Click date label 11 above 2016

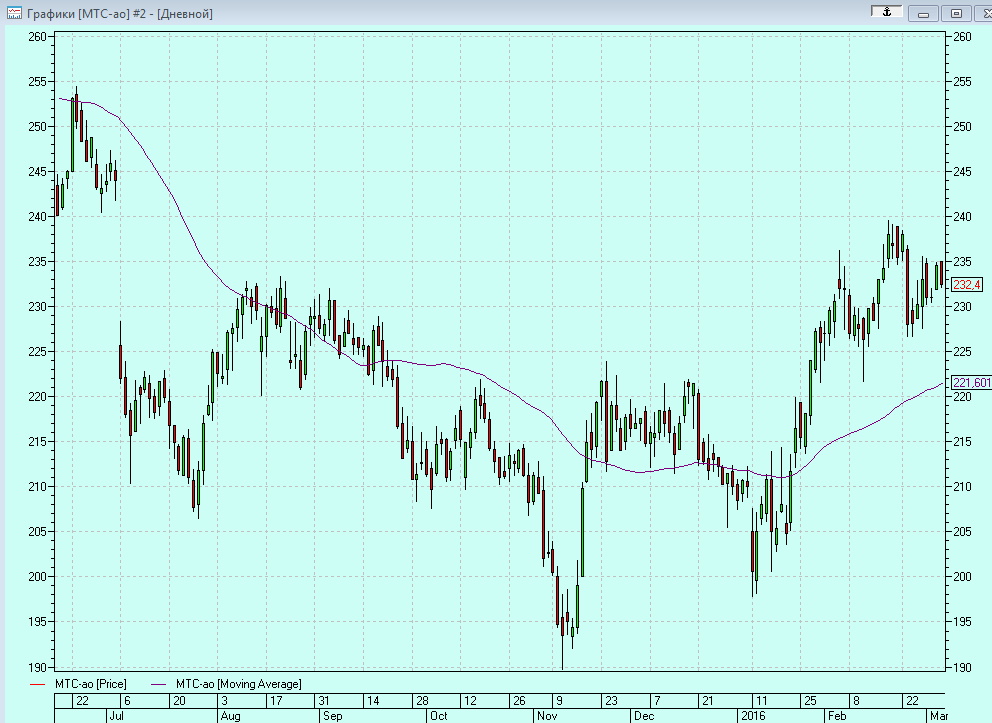coord(761,701)
